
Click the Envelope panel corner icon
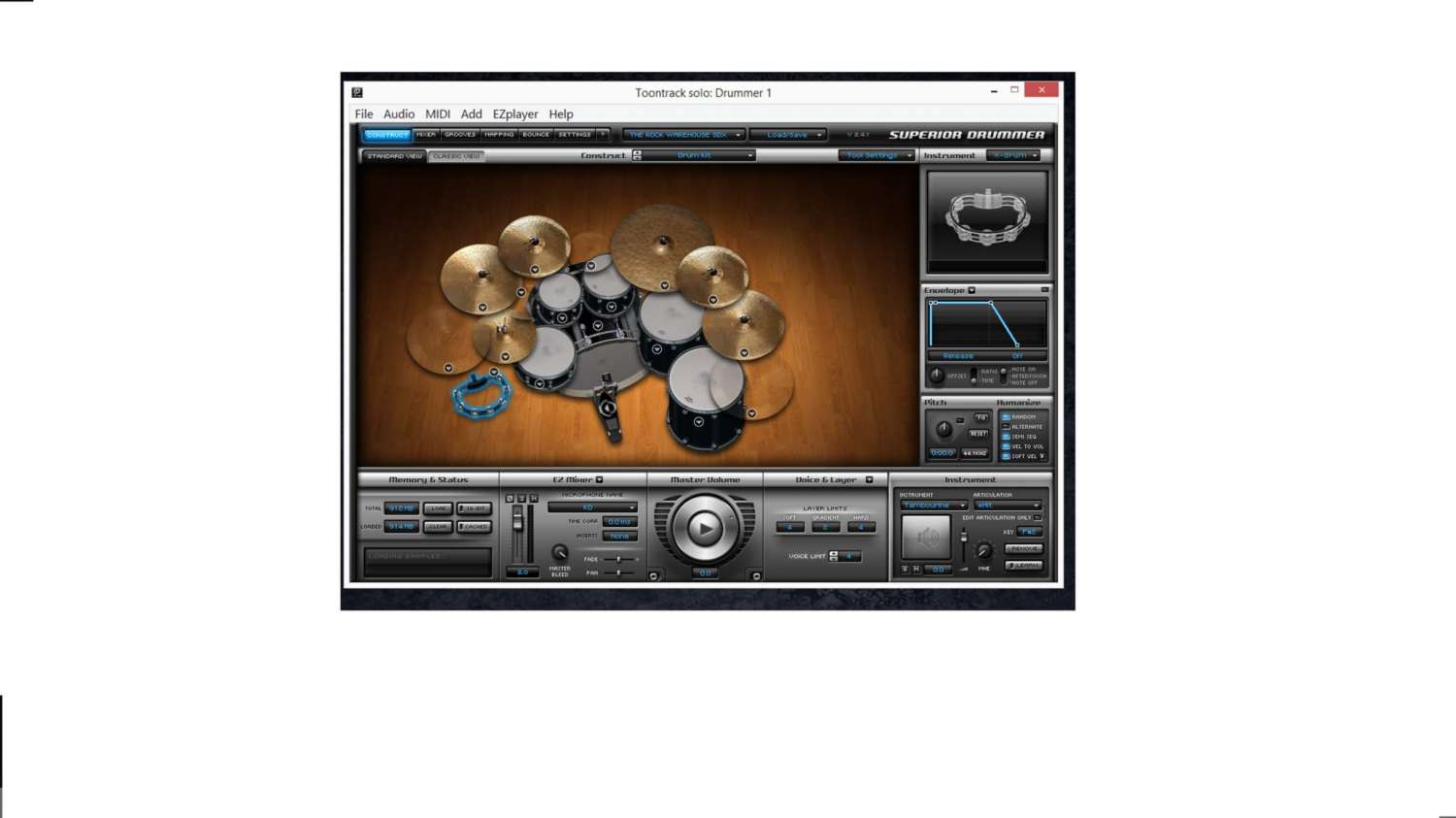pos(1044,290)
